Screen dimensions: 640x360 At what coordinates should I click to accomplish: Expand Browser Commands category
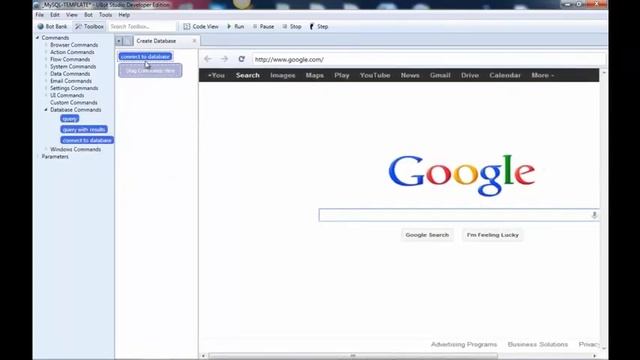click(x=46, y=45)
